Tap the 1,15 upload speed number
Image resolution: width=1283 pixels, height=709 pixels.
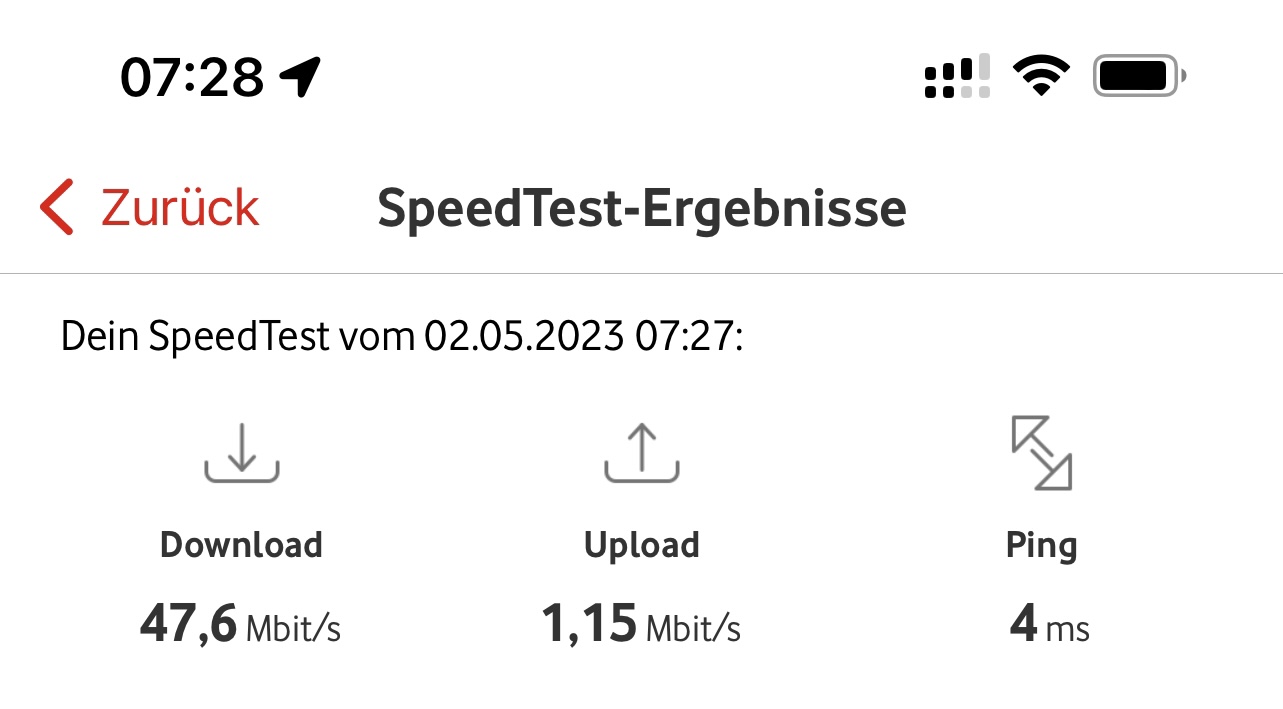(x=589, y=624)
